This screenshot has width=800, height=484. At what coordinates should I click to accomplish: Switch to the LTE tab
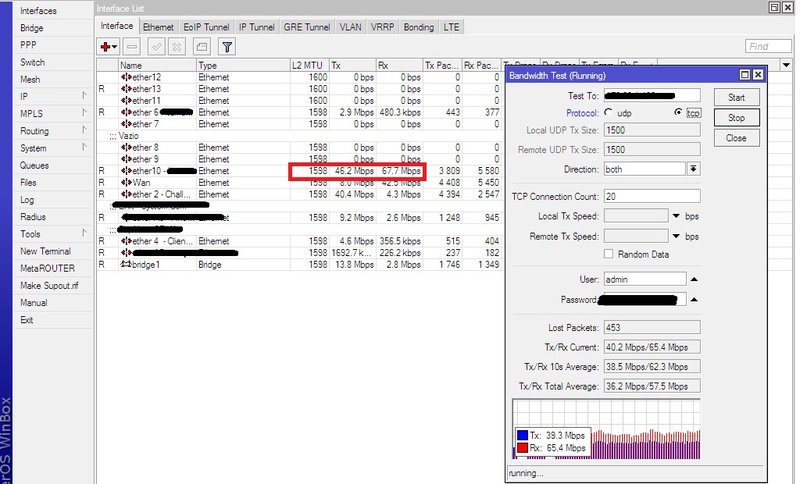pos(451,27)
